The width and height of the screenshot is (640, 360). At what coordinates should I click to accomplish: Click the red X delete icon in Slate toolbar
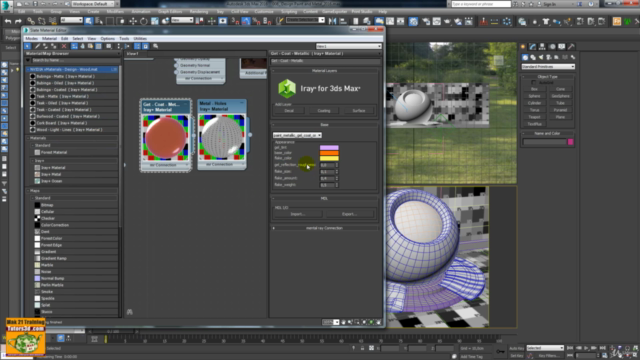(64, 46)
